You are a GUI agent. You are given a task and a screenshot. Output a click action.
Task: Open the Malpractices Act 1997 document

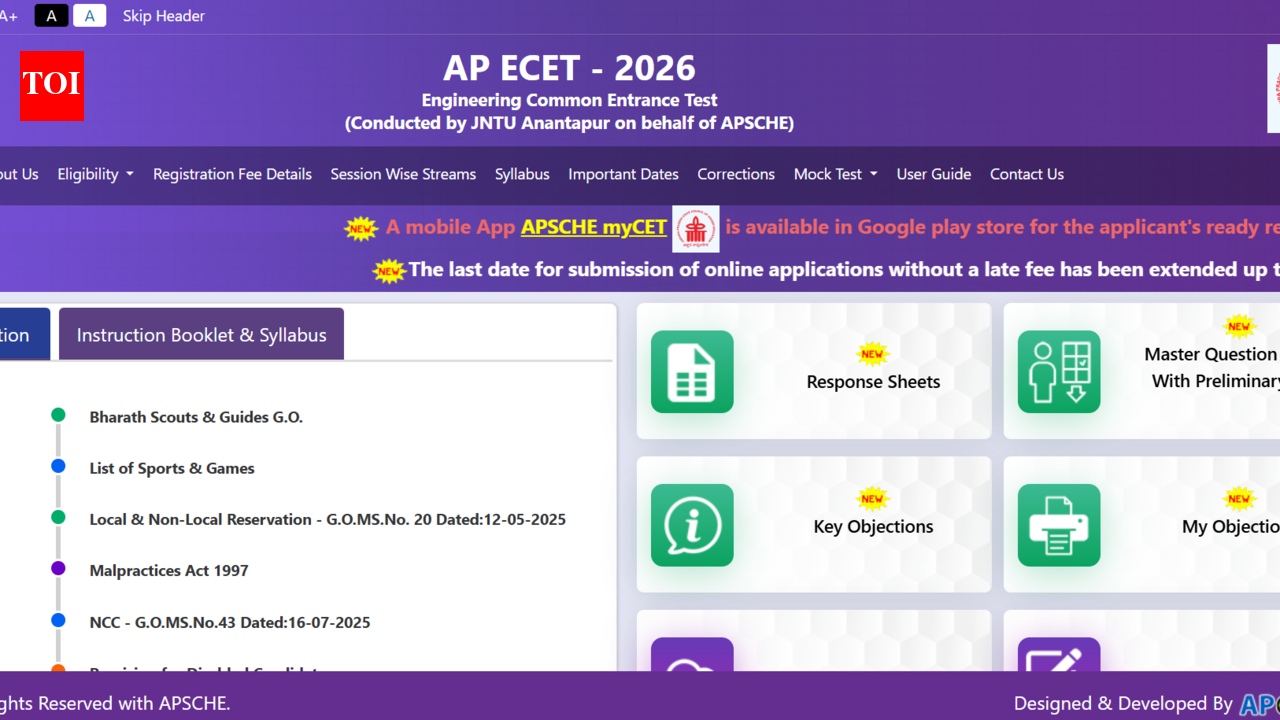pos(168,570)
